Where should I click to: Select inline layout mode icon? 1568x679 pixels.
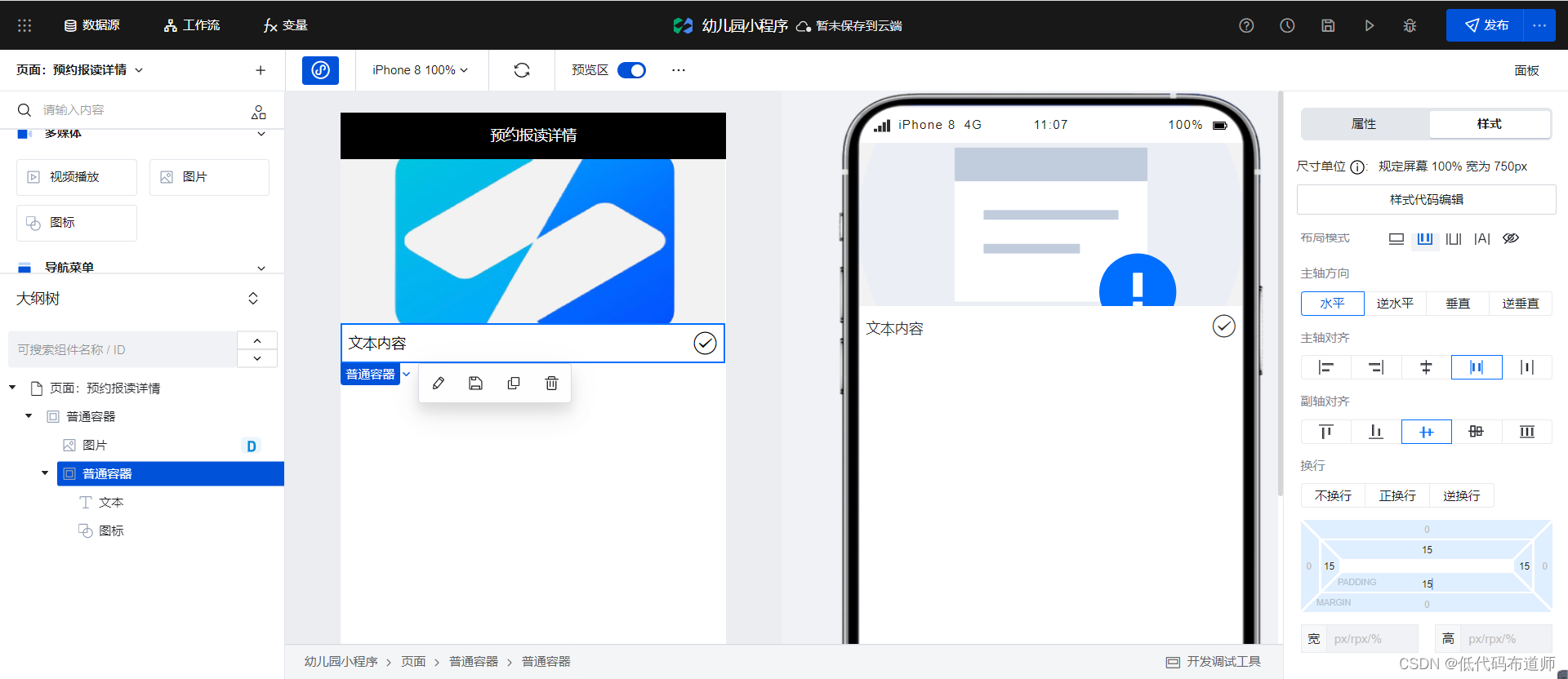tap(1482, 239)
